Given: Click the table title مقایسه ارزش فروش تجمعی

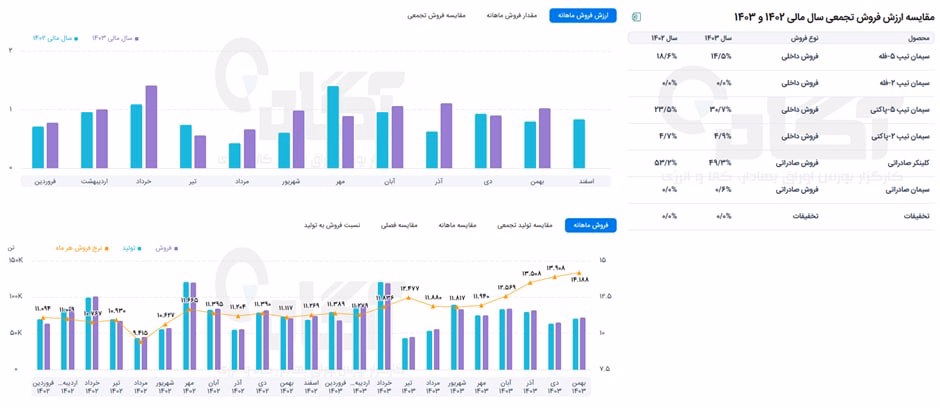Looking at the screenshot, I should click(x=833, y=15).
